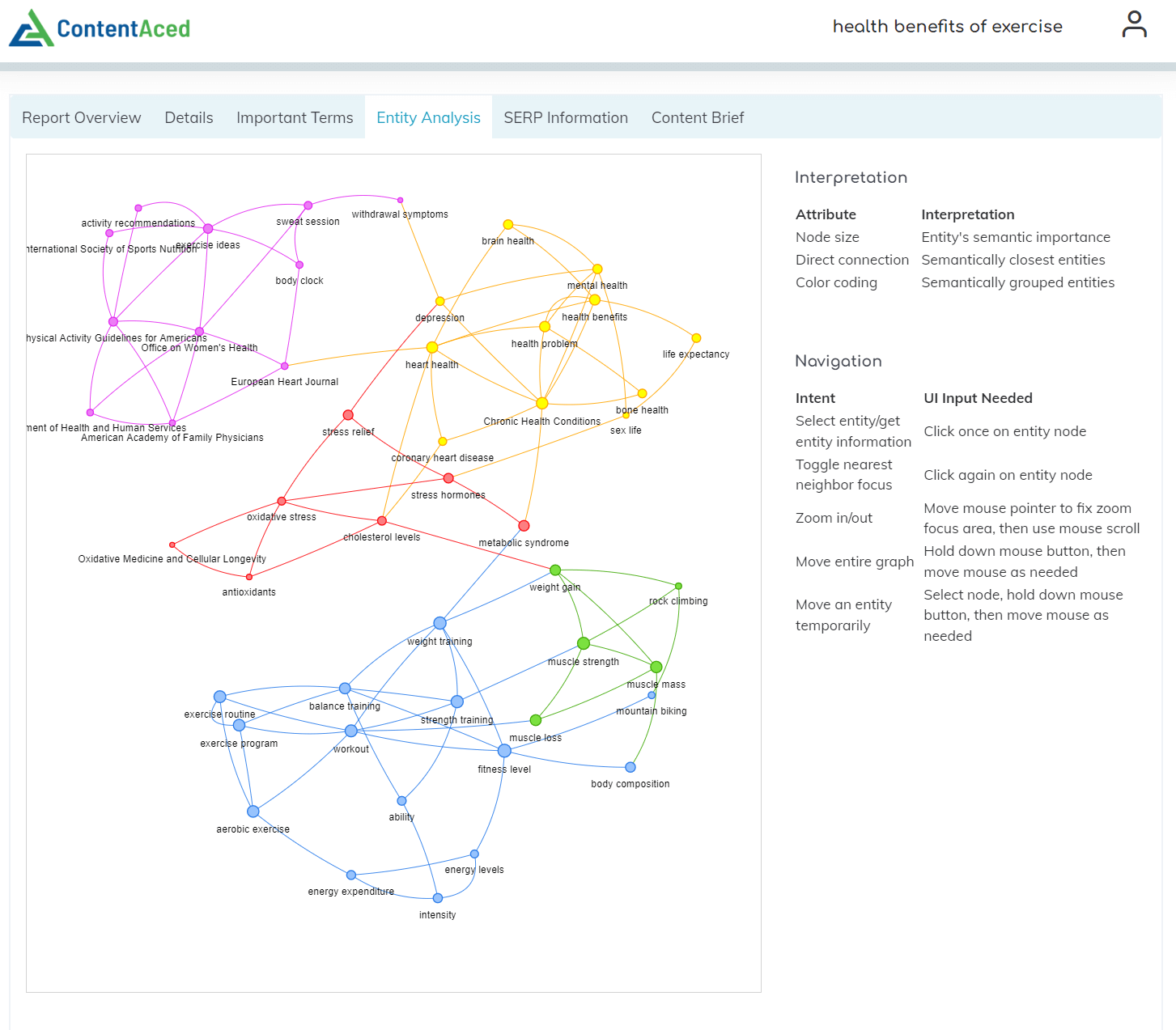This screenshot has height=1030, width=1176.
Task: Click the depression node
Action: point(440,301)
